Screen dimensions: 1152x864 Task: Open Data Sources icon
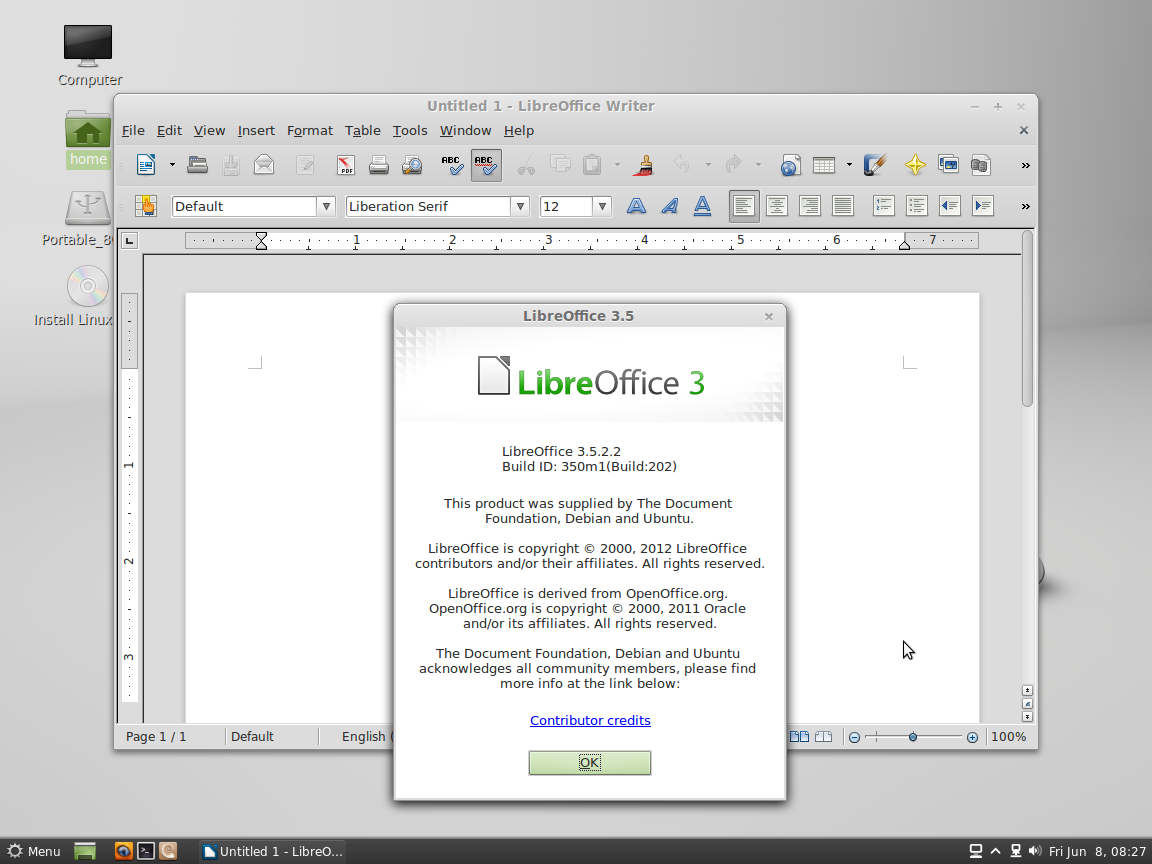(981, 165)
